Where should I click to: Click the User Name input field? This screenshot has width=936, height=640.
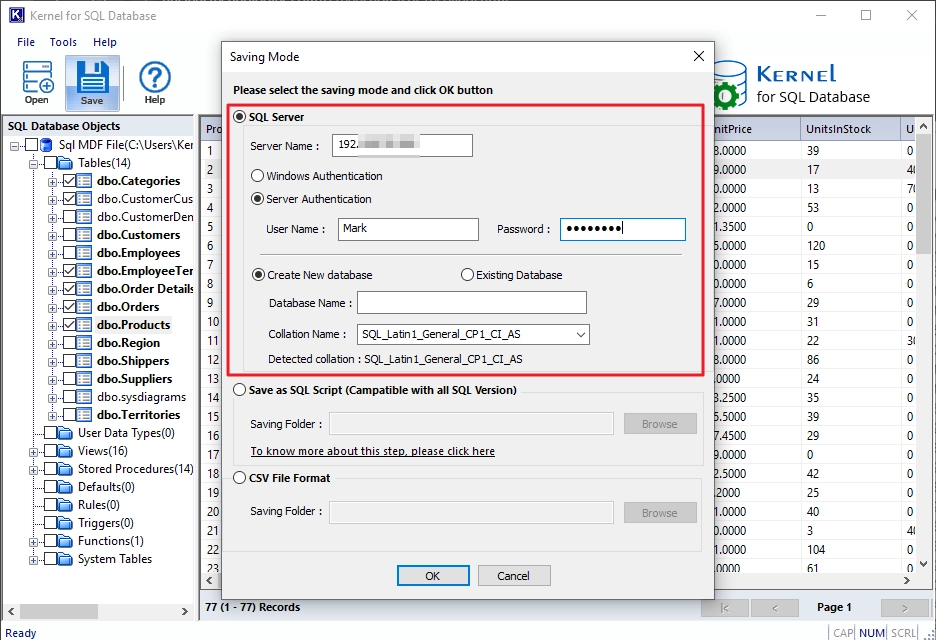(408, 229)
